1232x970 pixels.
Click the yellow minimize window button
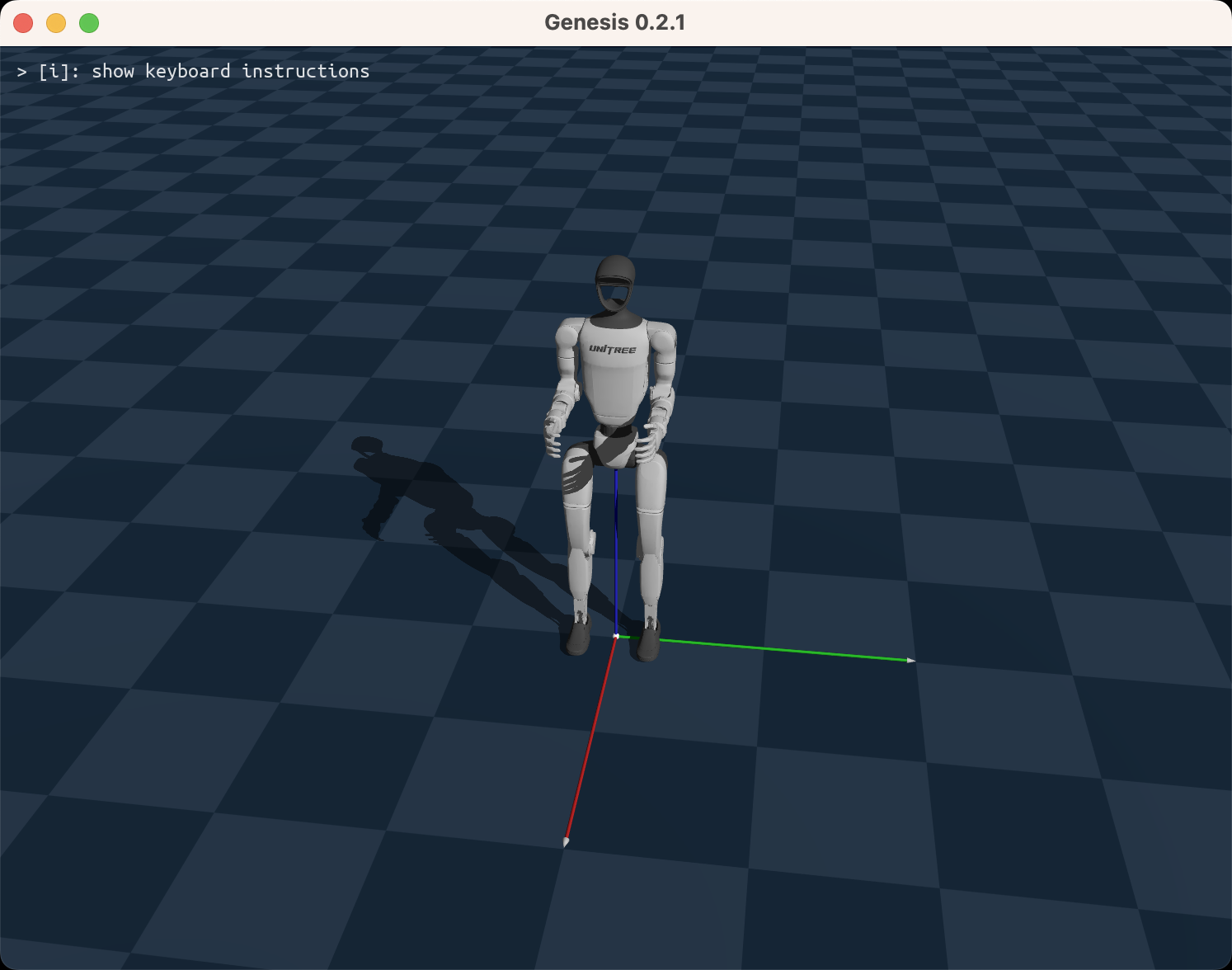pos(56,23)
